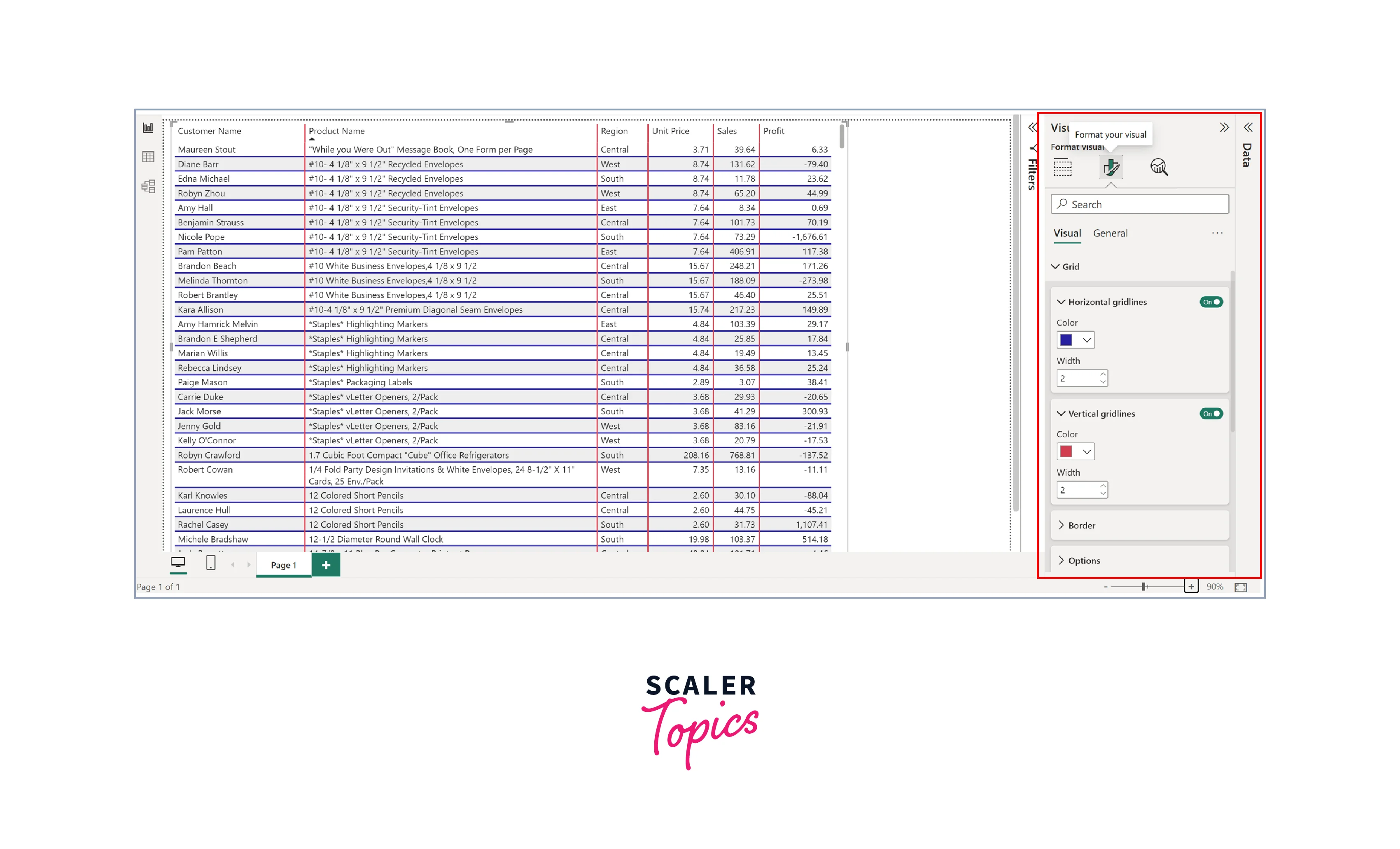Collapse the Visualizations pane
Viewport: 1400px width, 849px height.
1224,128
